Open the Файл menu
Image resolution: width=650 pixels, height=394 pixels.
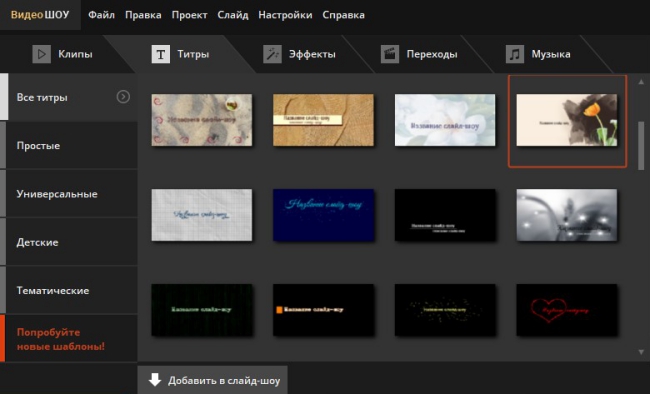click(101, 15)
